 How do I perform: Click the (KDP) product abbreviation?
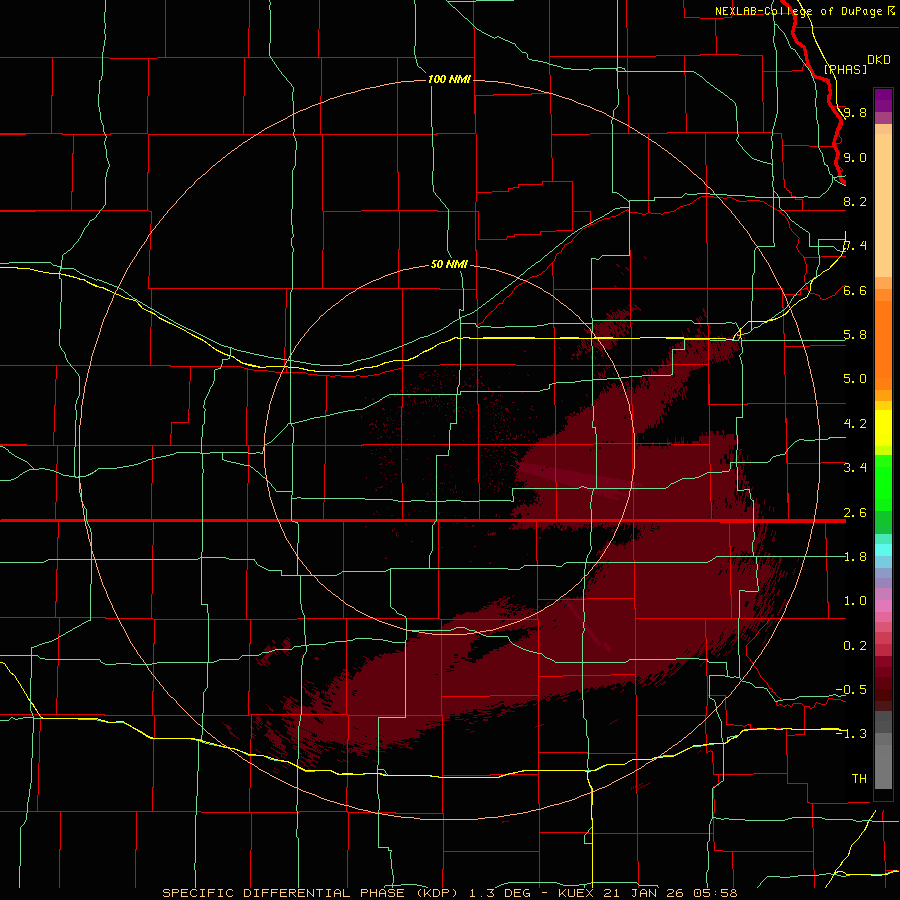(x=437, y=893)
